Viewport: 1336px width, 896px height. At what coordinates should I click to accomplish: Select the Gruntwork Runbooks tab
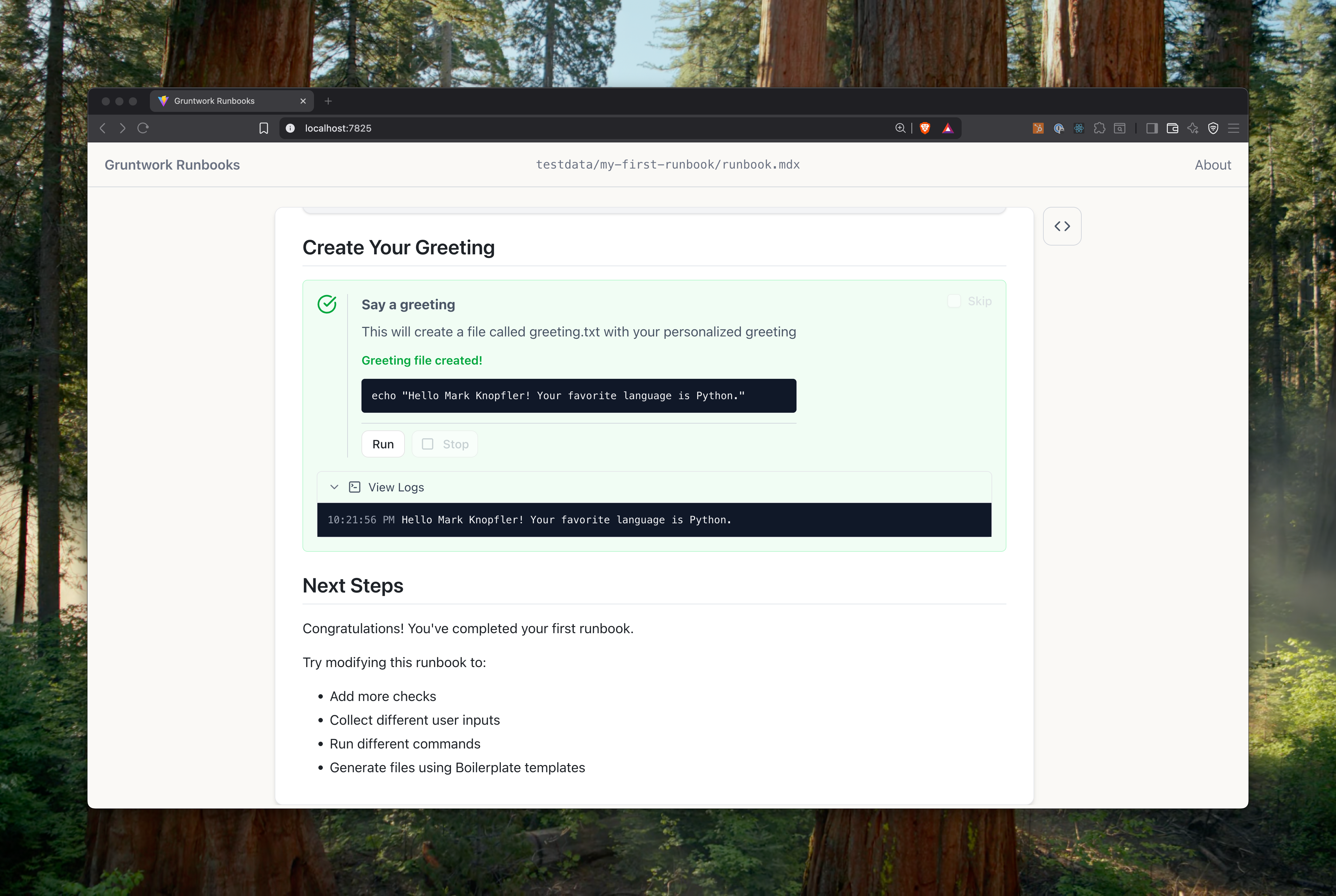tap(214, 101)
